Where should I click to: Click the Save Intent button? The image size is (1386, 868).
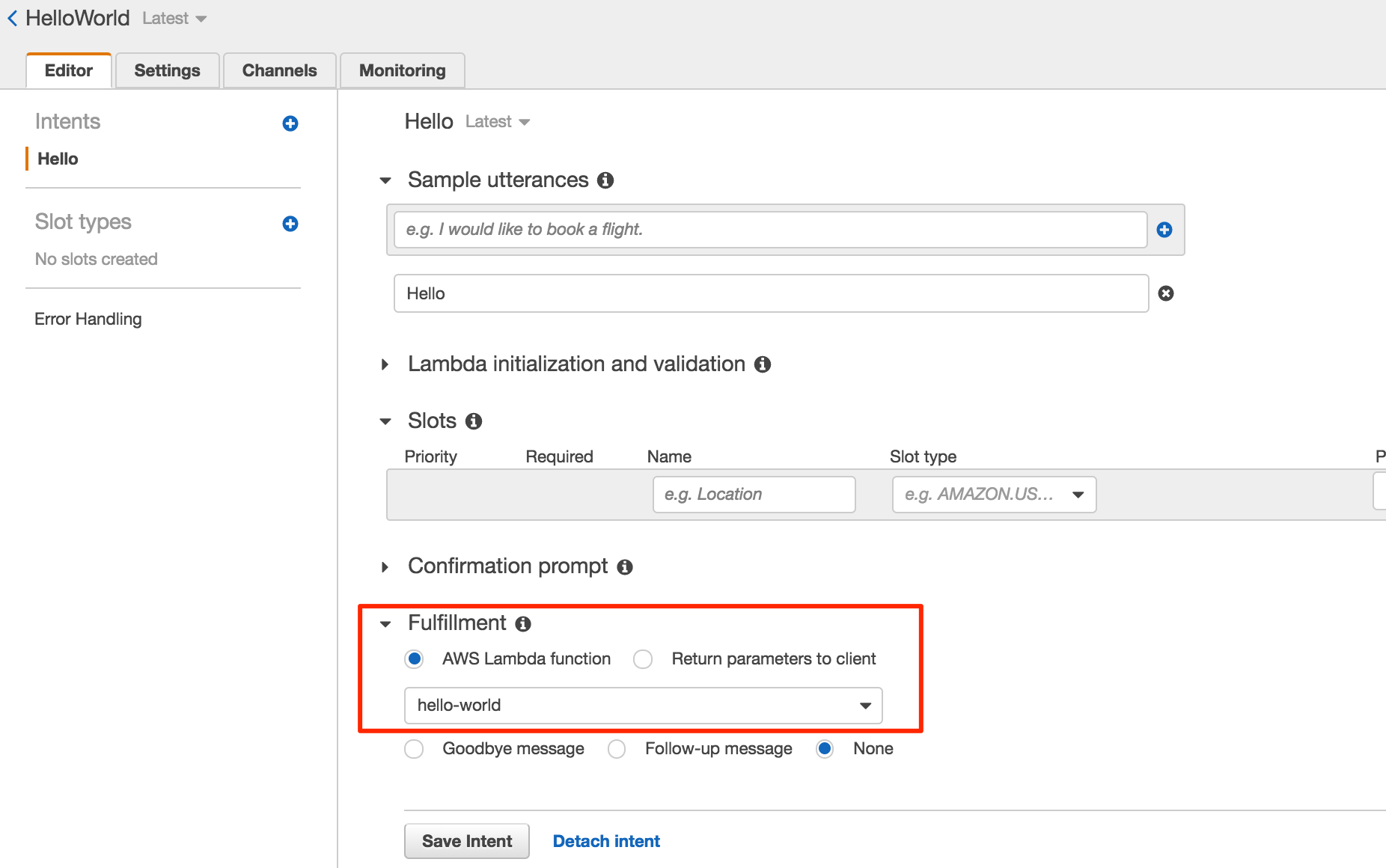point(467,841)
